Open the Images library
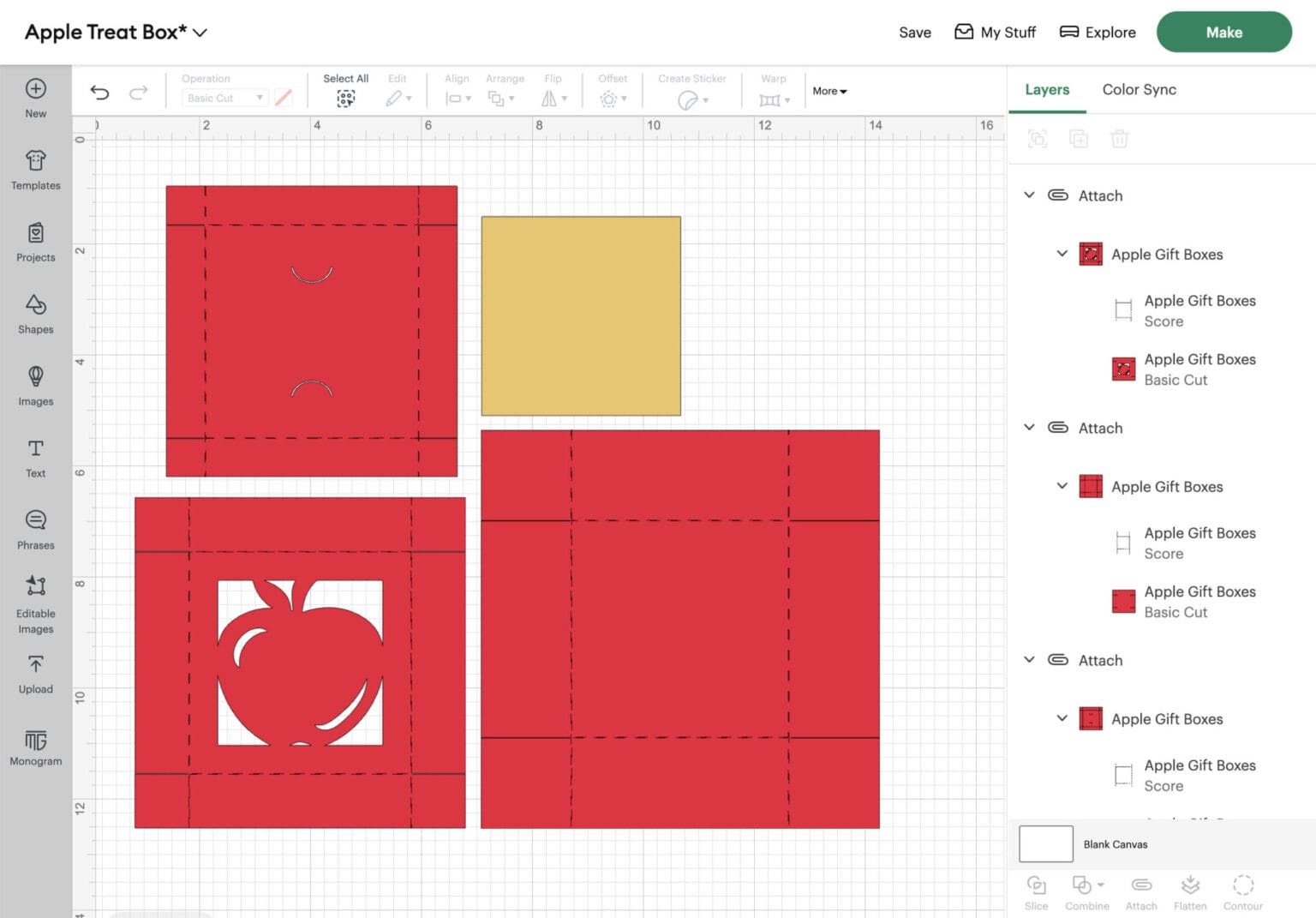The image size is (1316, 918). click(35, 386)
